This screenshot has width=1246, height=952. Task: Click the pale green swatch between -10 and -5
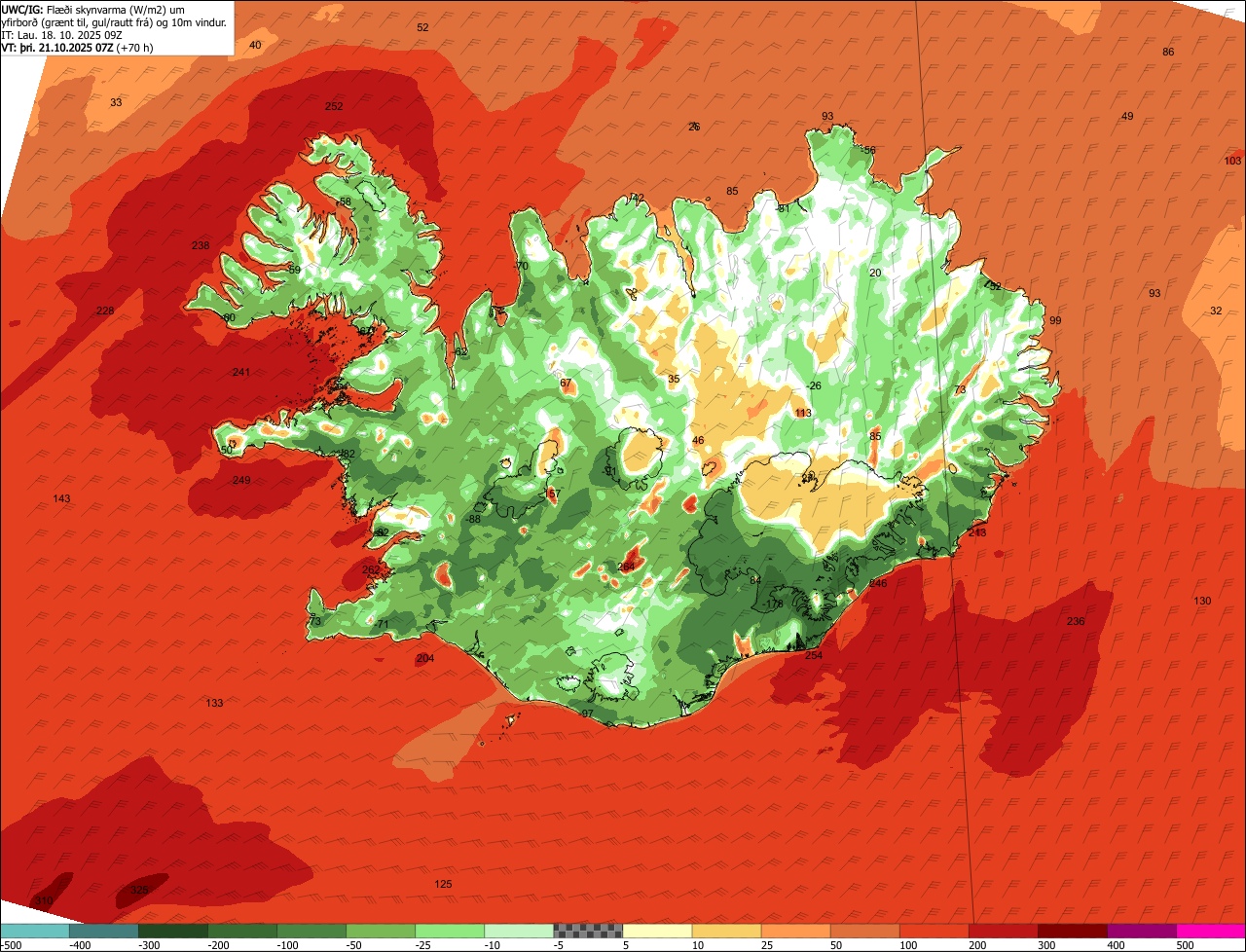click(518, 931)
